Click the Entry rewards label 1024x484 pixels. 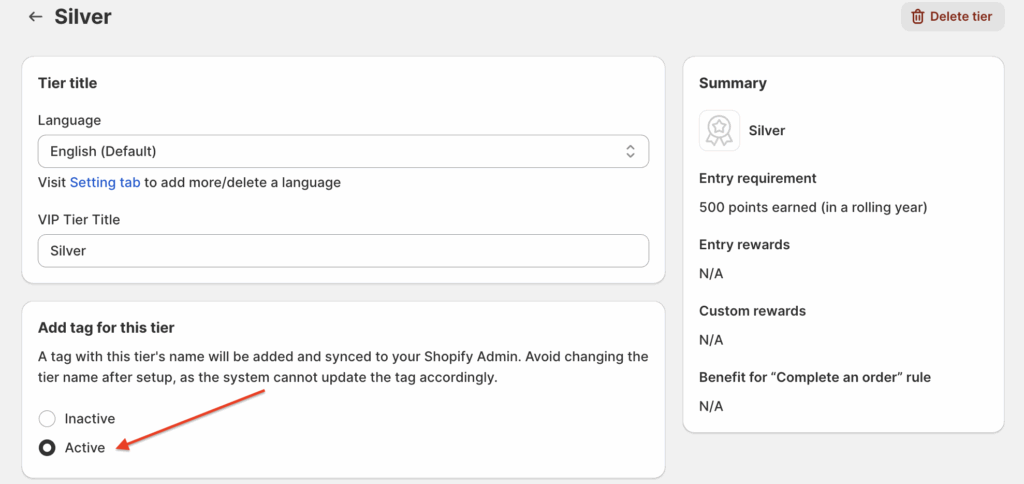[744, 245]
